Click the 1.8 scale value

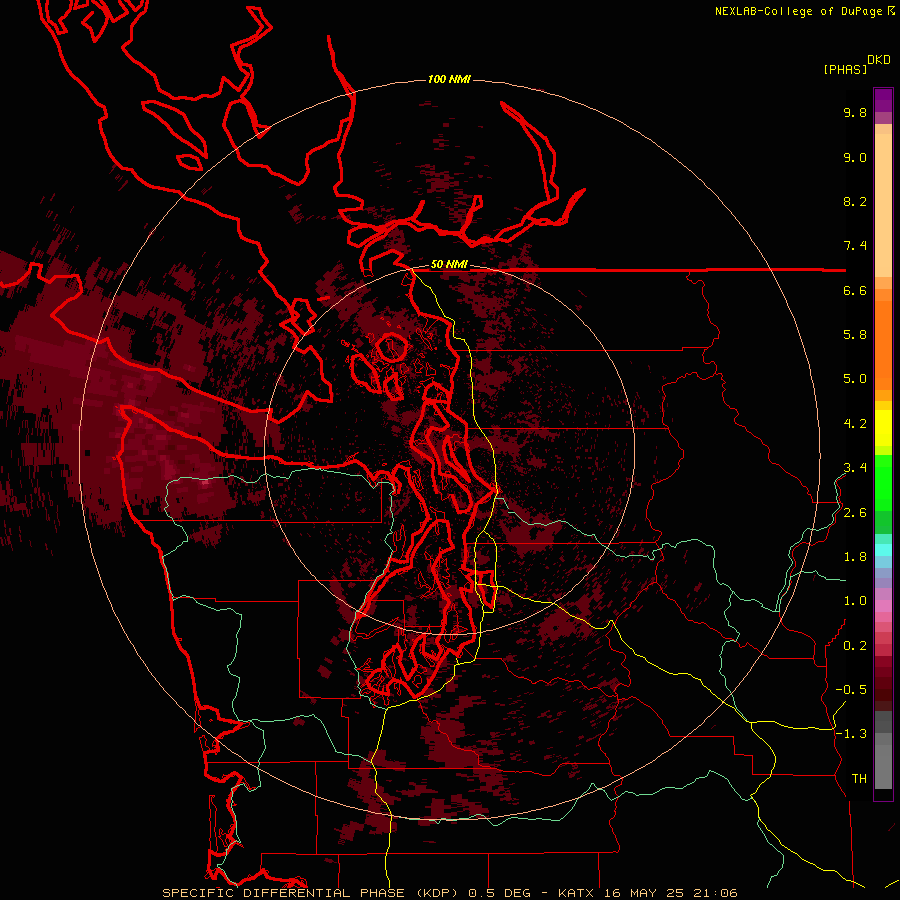tap(855, 557)
